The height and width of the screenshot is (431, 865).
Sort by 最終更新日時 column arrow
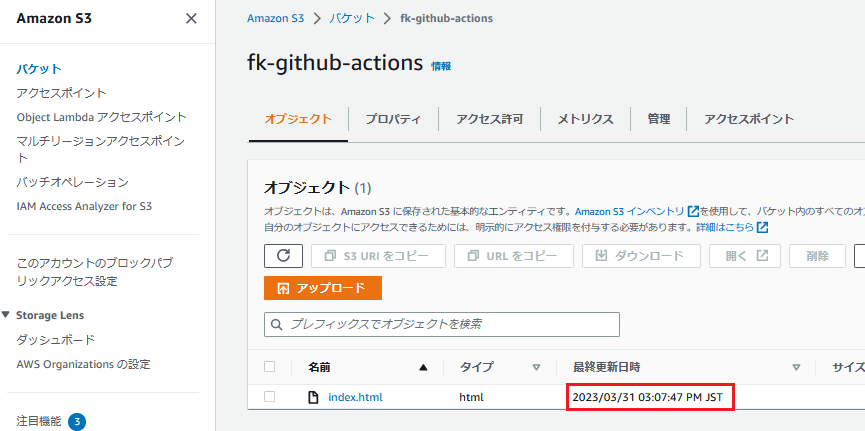click(796, 367)
